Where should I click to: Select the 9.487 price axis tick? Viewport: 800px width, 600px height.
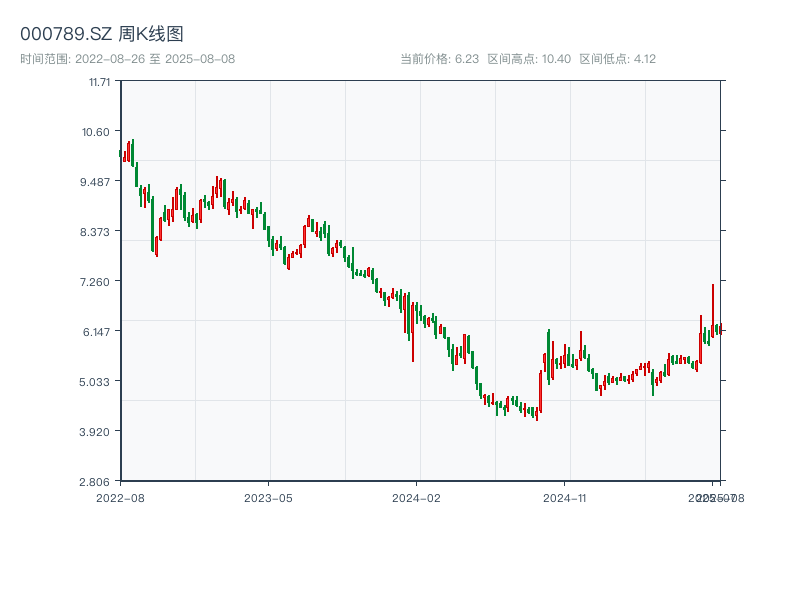coord(99,182)
